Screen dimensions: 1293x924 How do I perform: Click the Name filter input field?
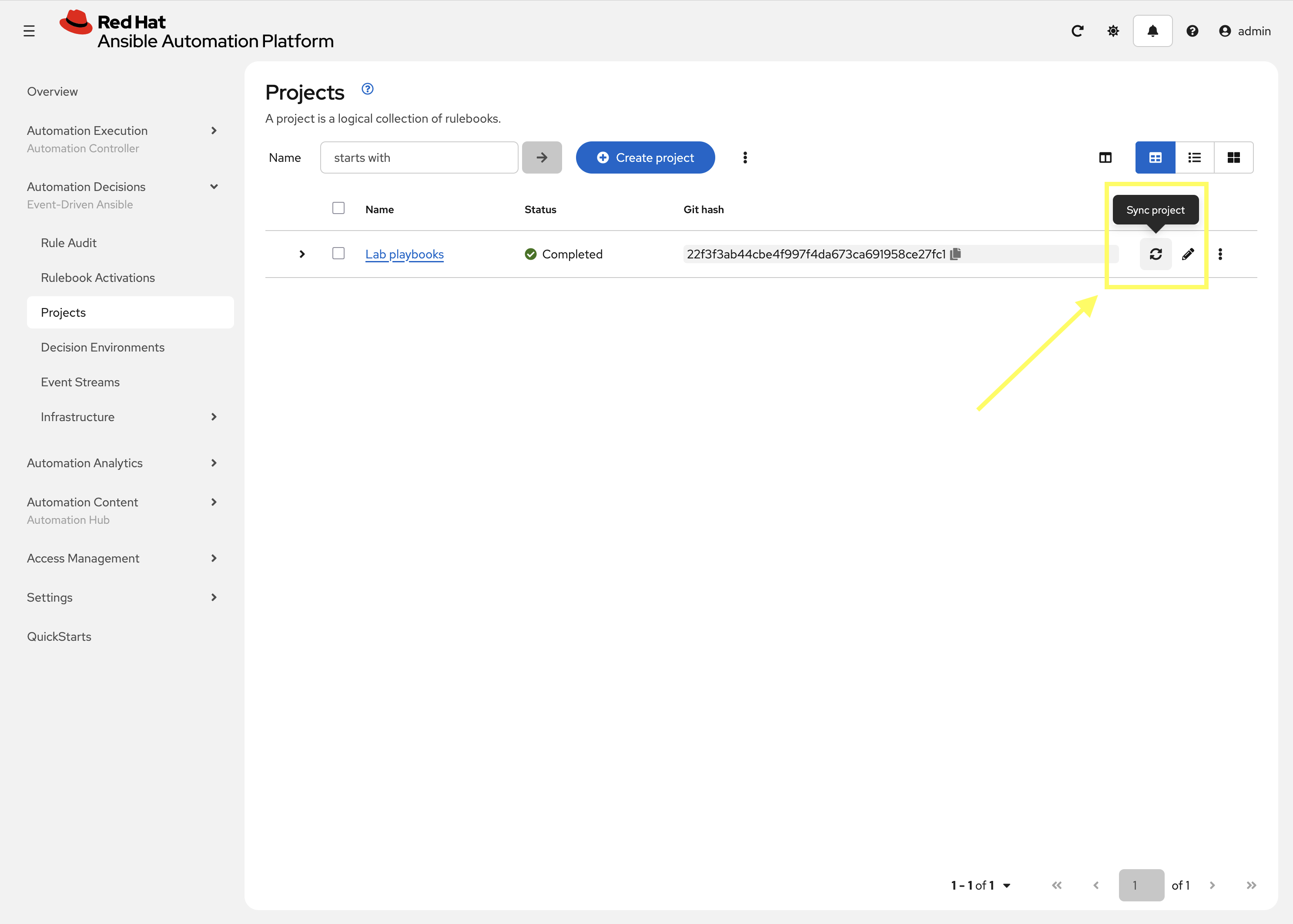coord(419,157)
